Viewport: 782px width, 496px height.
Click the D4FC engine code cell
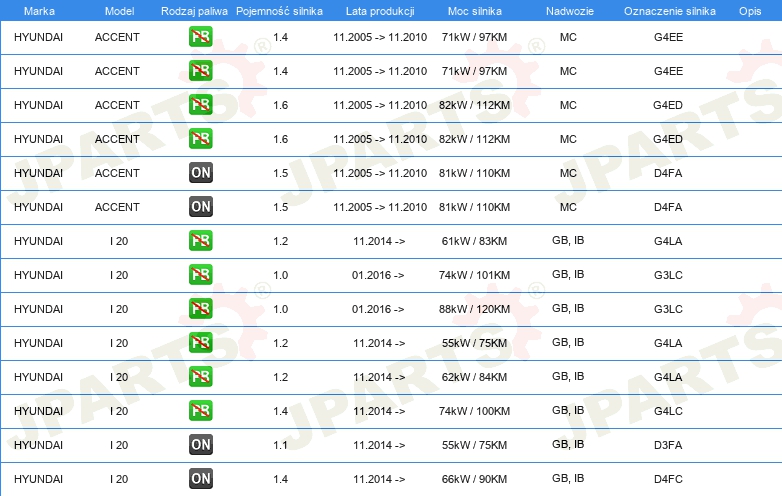point(668,479)
